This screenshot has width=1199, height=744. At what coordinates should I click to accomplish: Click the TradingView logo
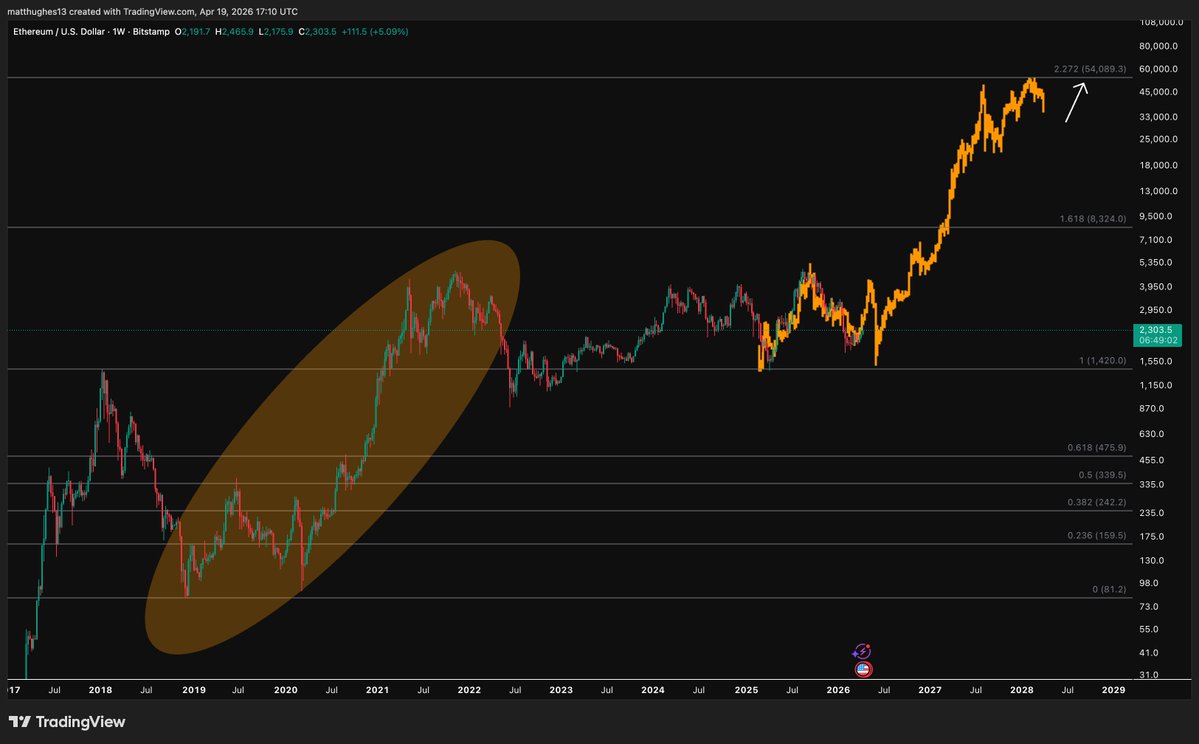tap(67, 722)
